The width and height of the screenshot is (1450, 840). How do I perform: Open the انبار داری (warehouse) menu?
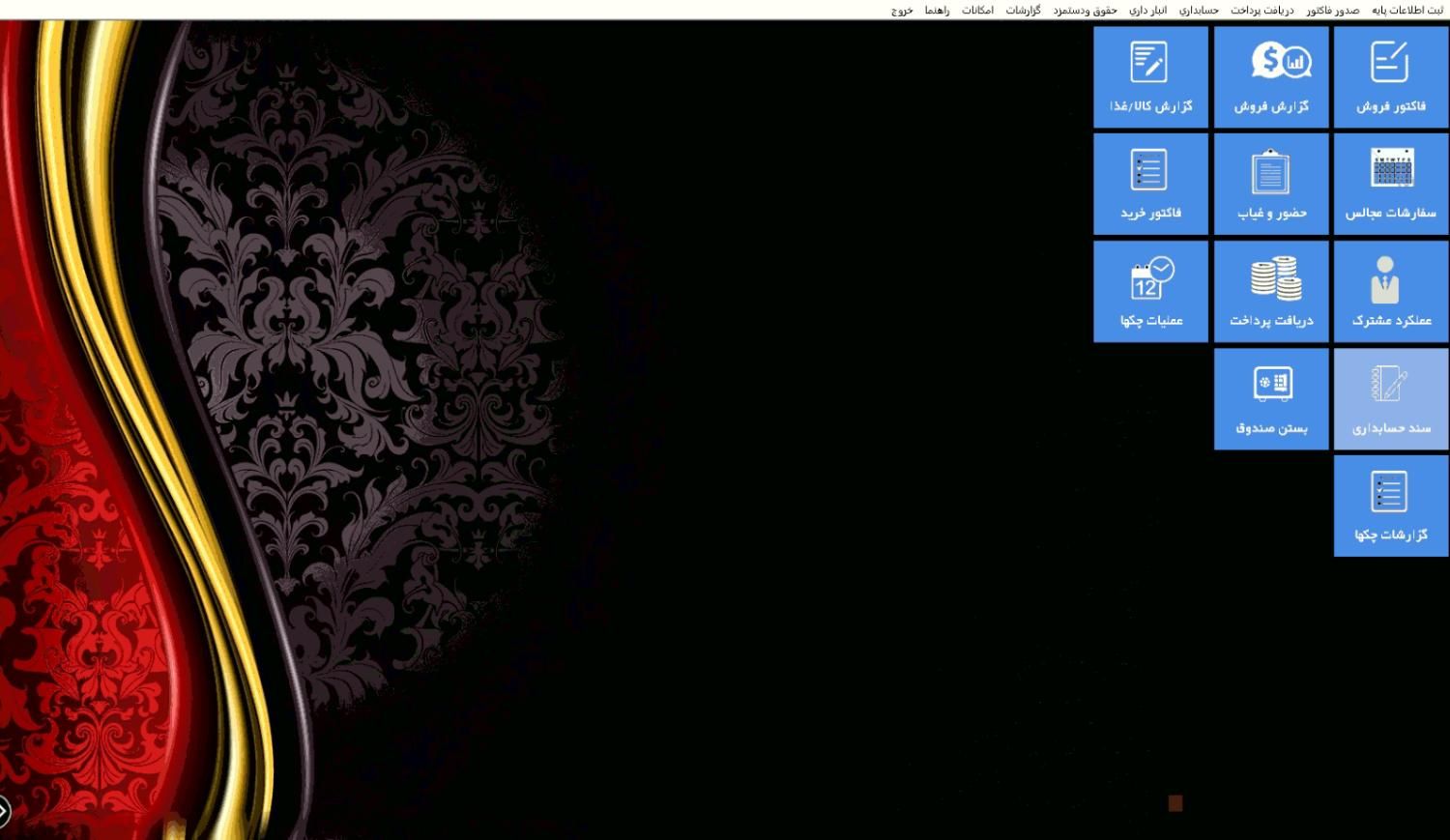tap(1147, 11)
